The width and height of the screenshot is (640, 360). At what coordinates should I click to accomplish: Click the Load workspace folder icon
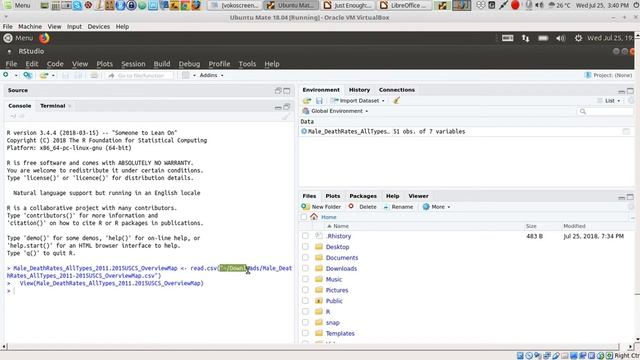pos(307,100)
